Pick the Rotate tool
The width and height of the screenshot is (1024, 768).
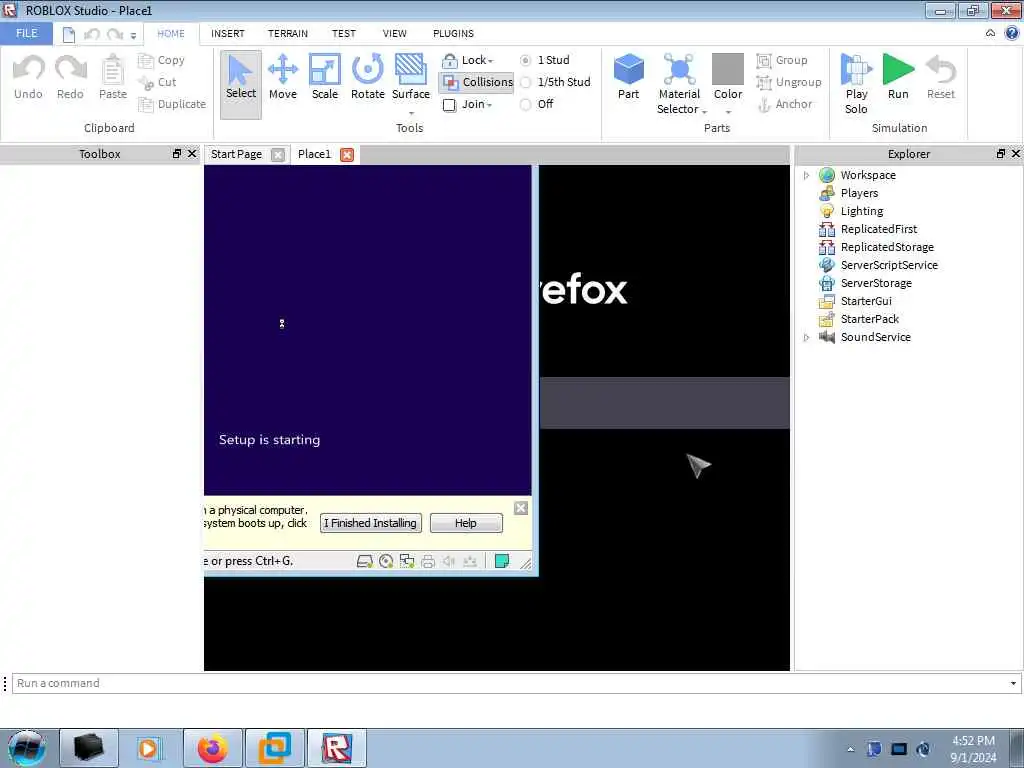[x=368, y=77]
